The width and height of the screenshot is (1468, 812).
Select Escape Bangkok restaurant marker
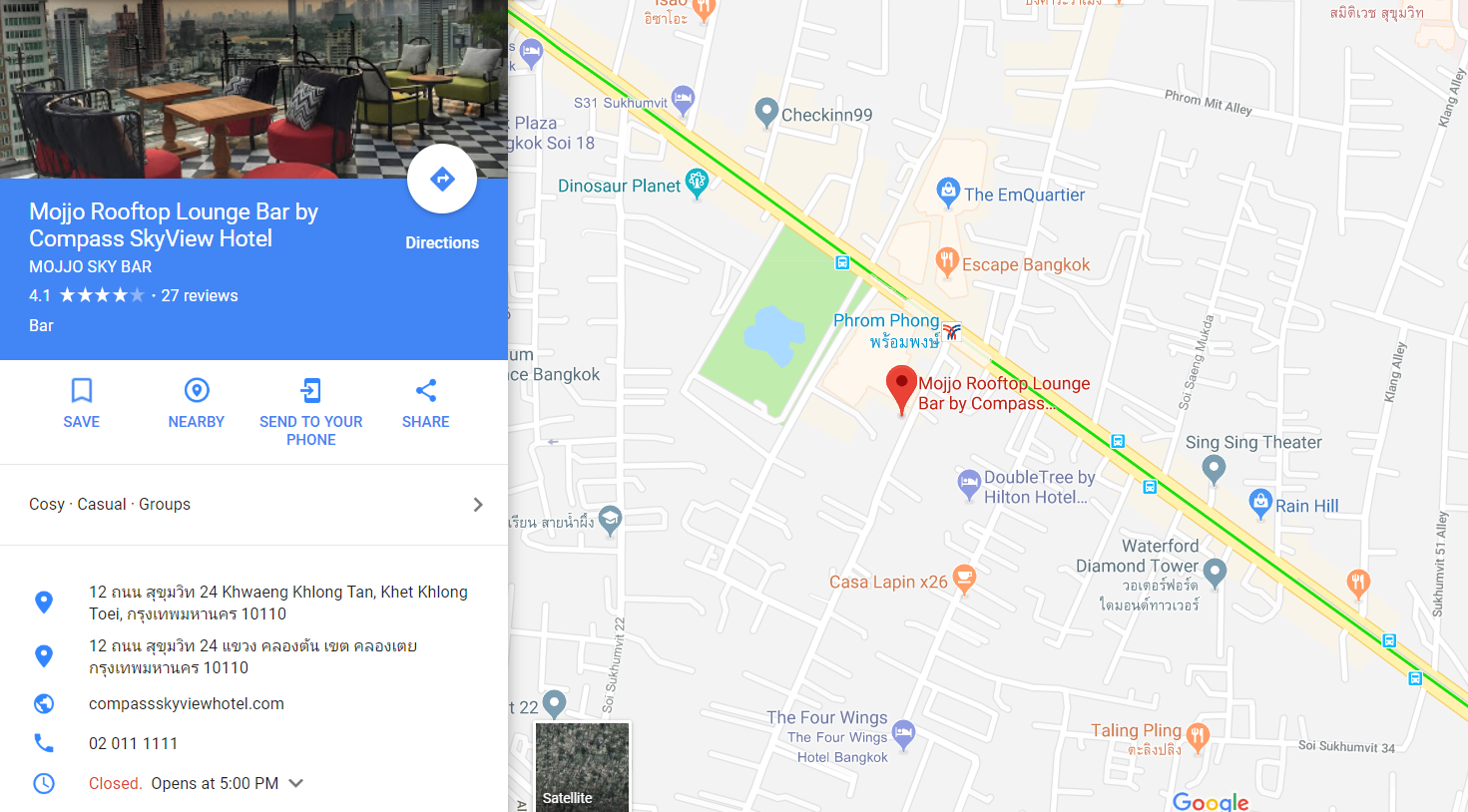click(947, 261)
